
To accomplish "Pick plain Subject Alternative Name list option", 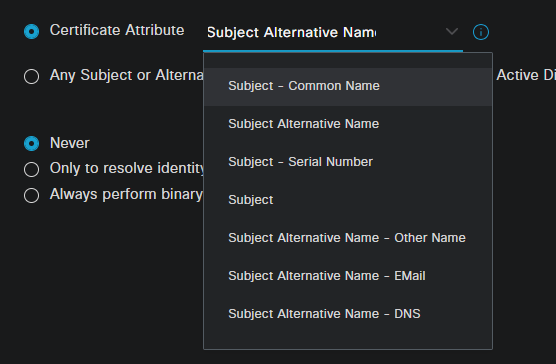I will [x=348, y=124].
